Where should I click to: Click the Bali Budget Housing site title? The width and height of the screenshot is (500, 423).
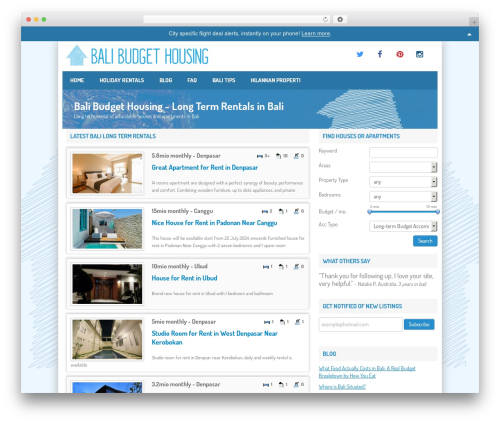(x=150, y=56)
